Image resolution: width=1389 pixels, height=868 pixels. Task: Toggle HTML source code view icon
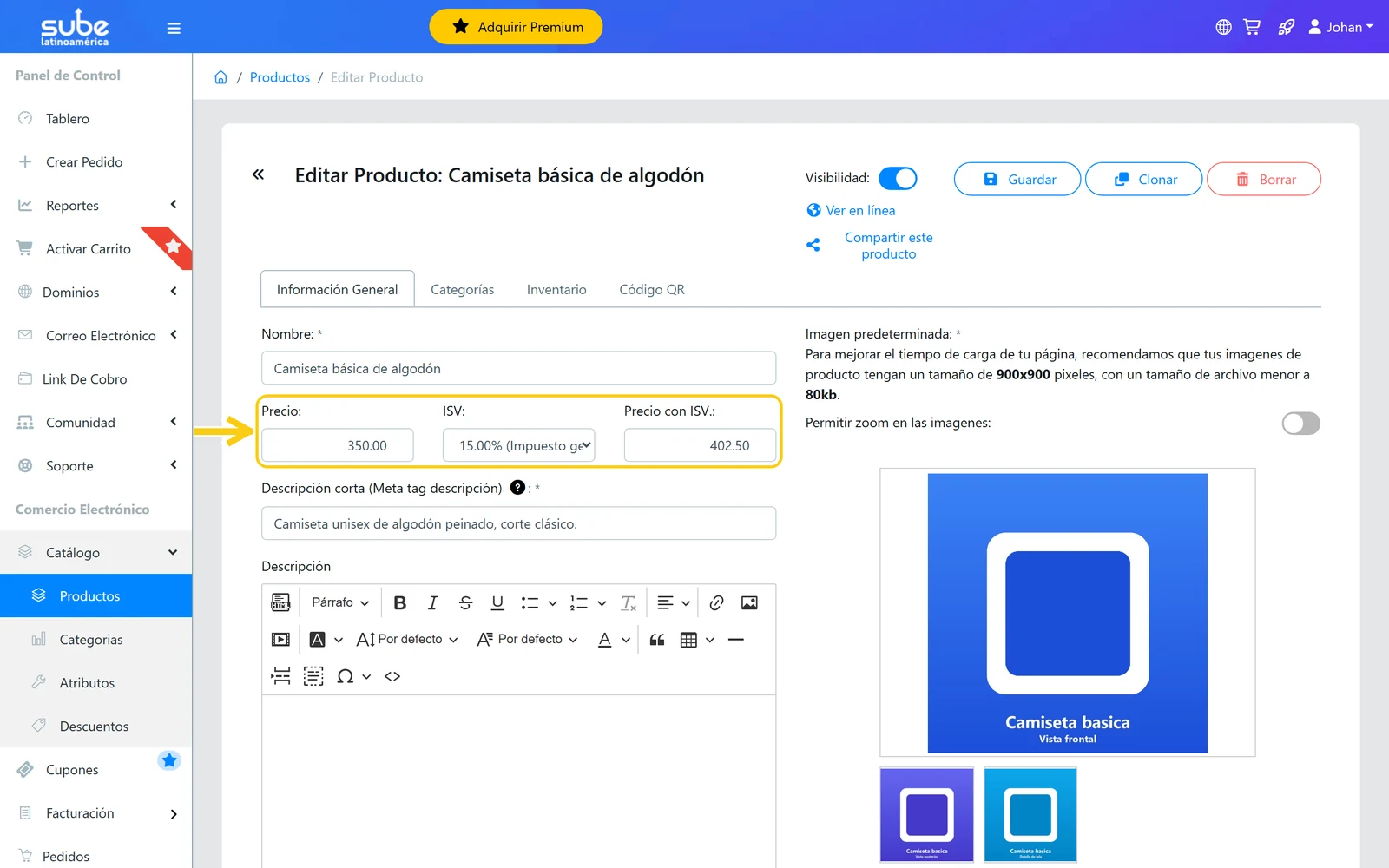[x=280, y=602]
